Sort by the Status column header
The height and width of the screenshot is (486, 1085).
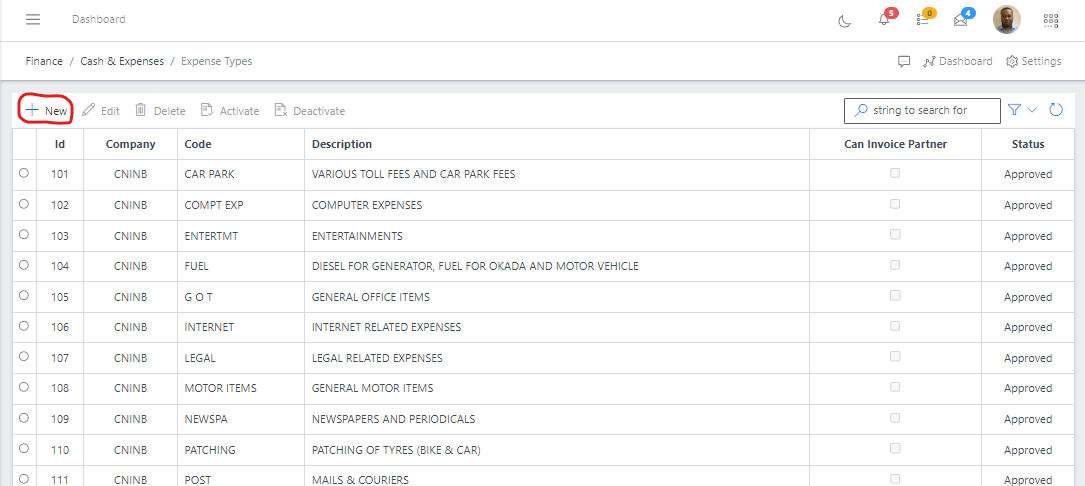[x=1028, y=144]
